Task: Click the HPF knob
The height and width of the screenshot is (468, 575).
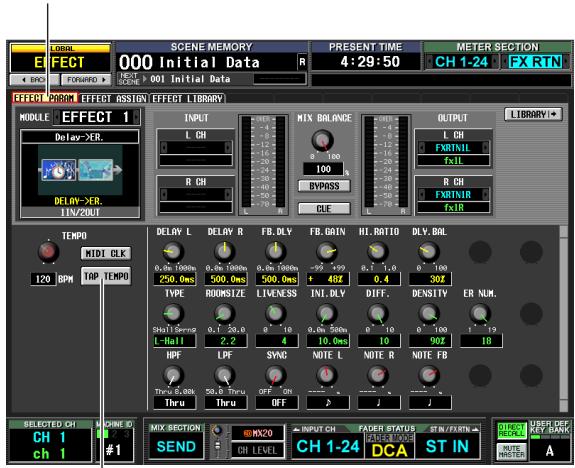Action: [x=173, y=376]
